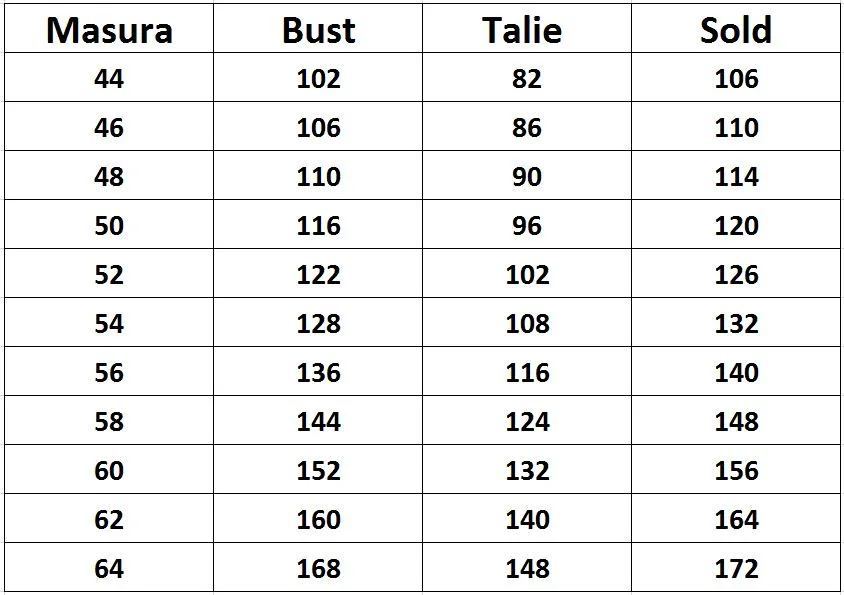This screenshot has width=844, height=595.
Task: Click size 52 in the Masura column
Action: (109, 274)
